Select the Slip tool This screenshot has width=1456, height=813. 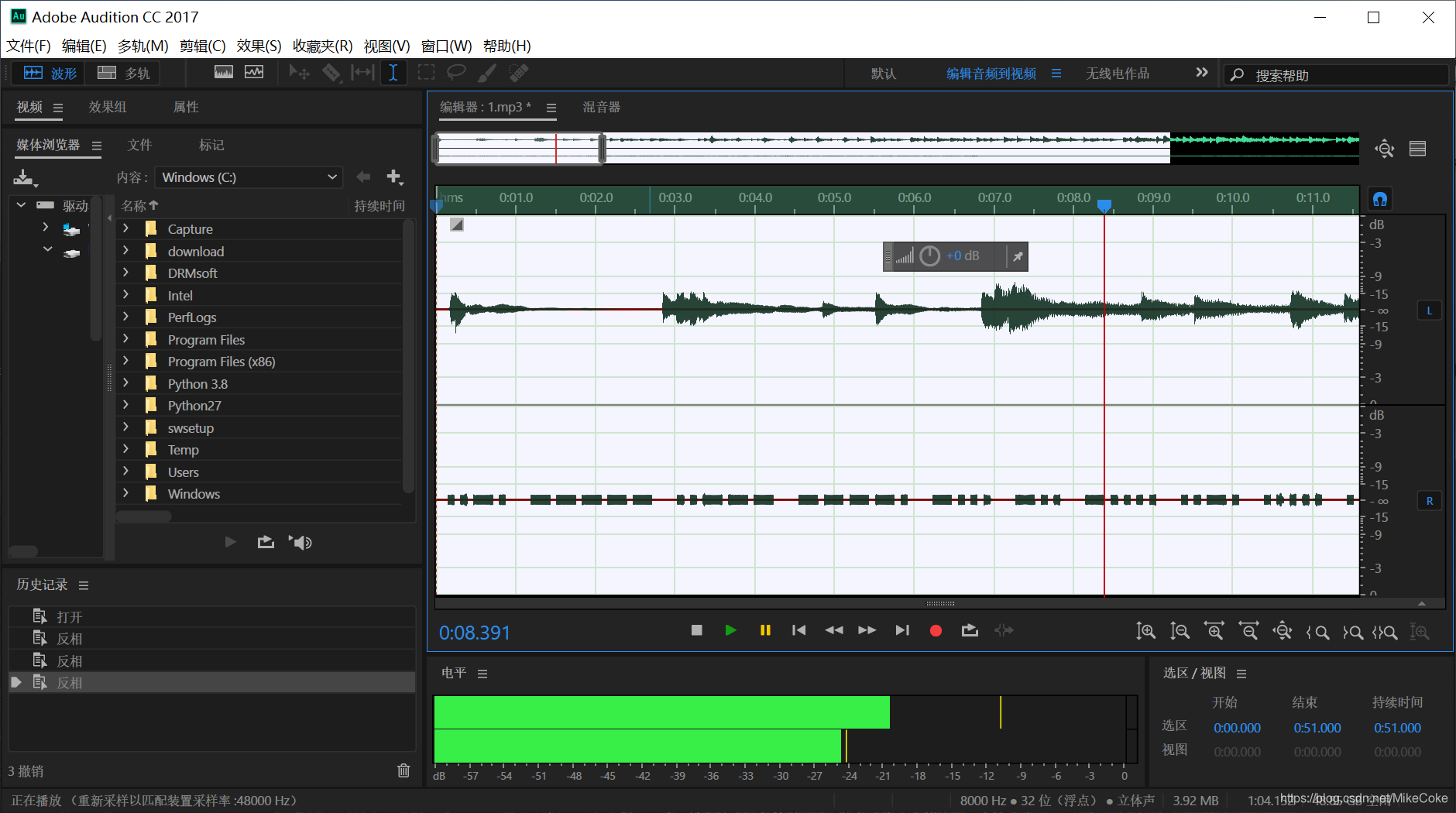coord(362,73)
